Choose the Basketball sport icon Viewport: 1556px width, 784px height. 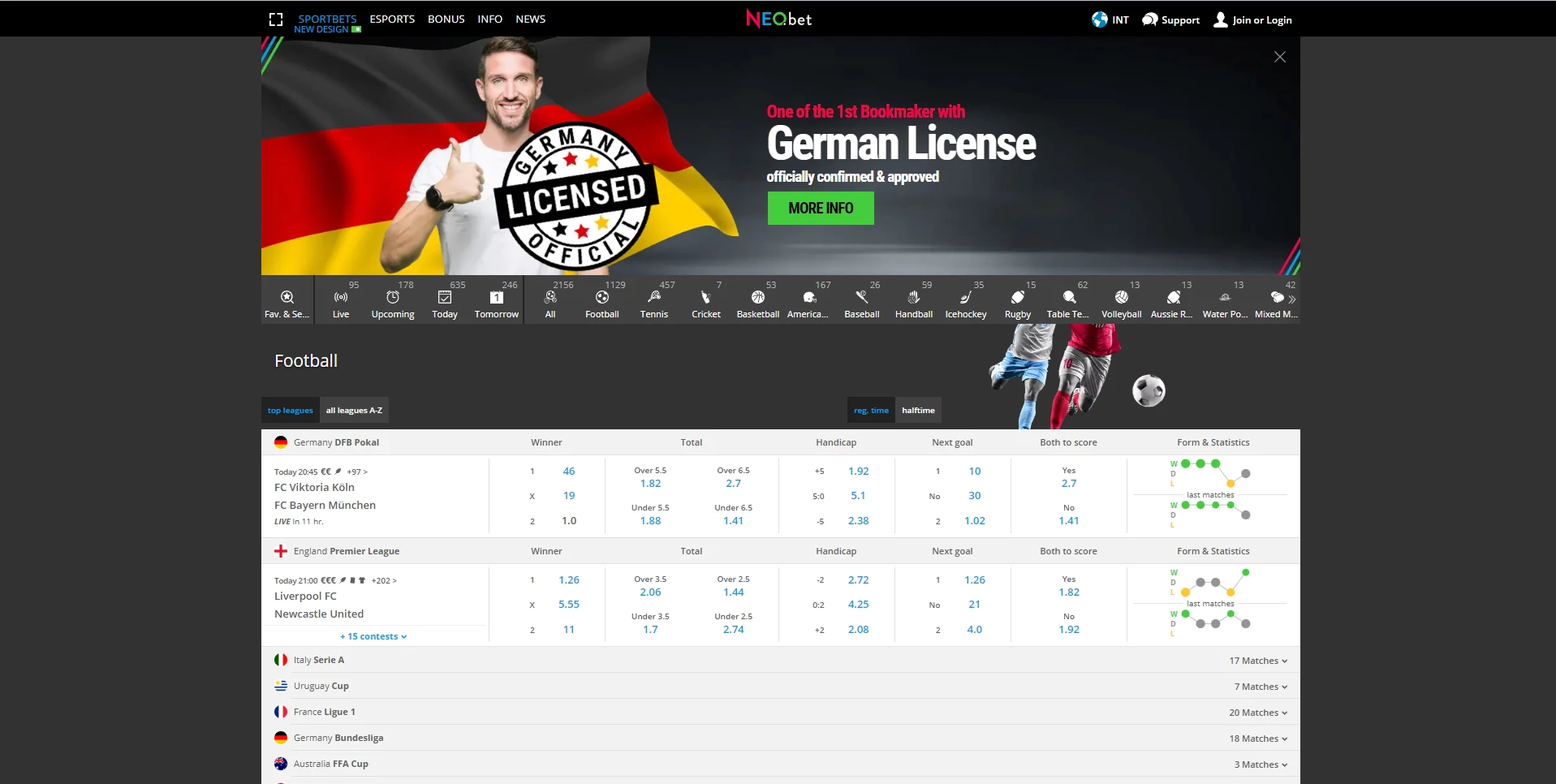(758, 297)
